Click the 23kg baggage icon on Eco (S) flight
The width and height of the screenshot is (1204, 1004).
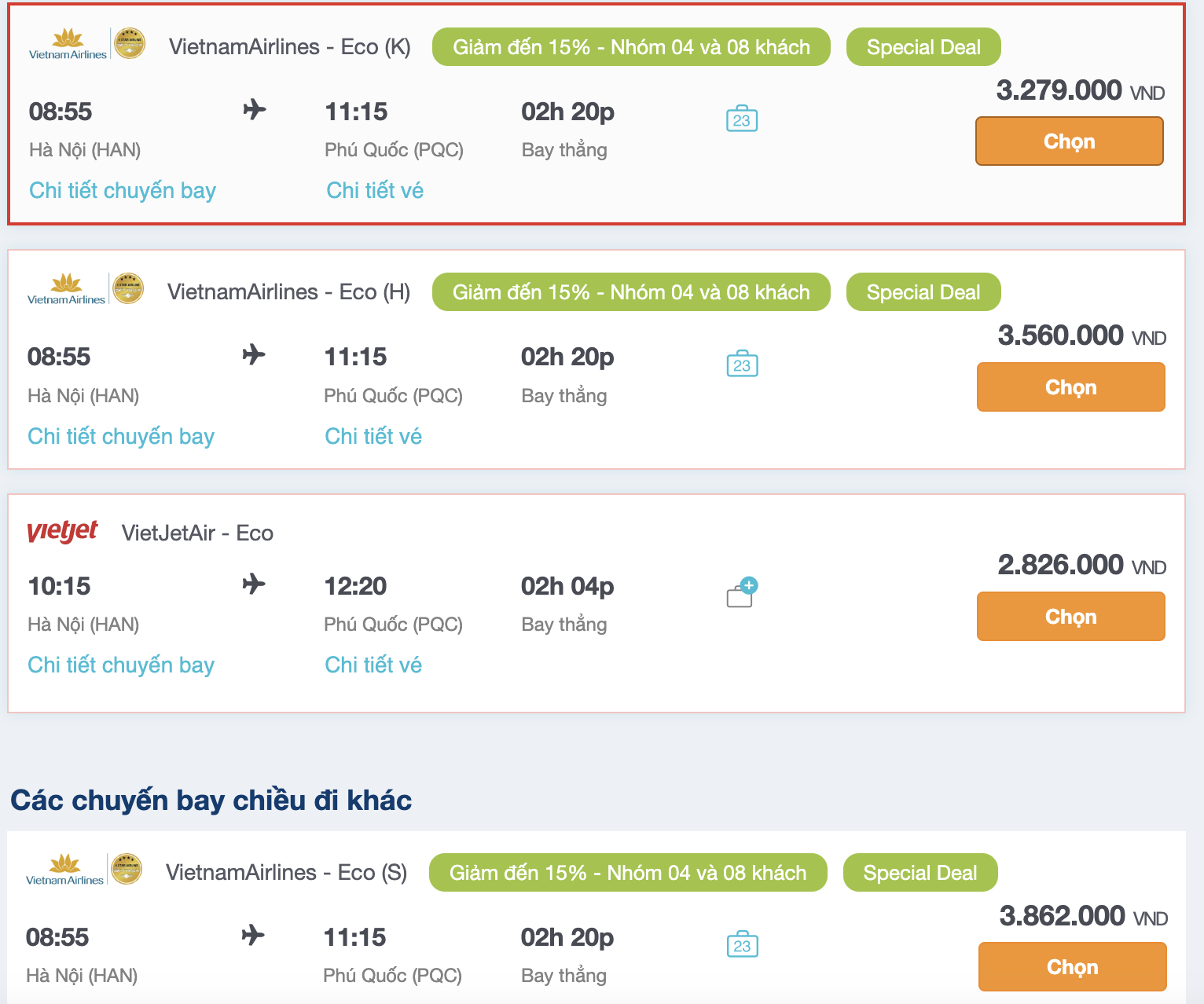coord(742,944)
